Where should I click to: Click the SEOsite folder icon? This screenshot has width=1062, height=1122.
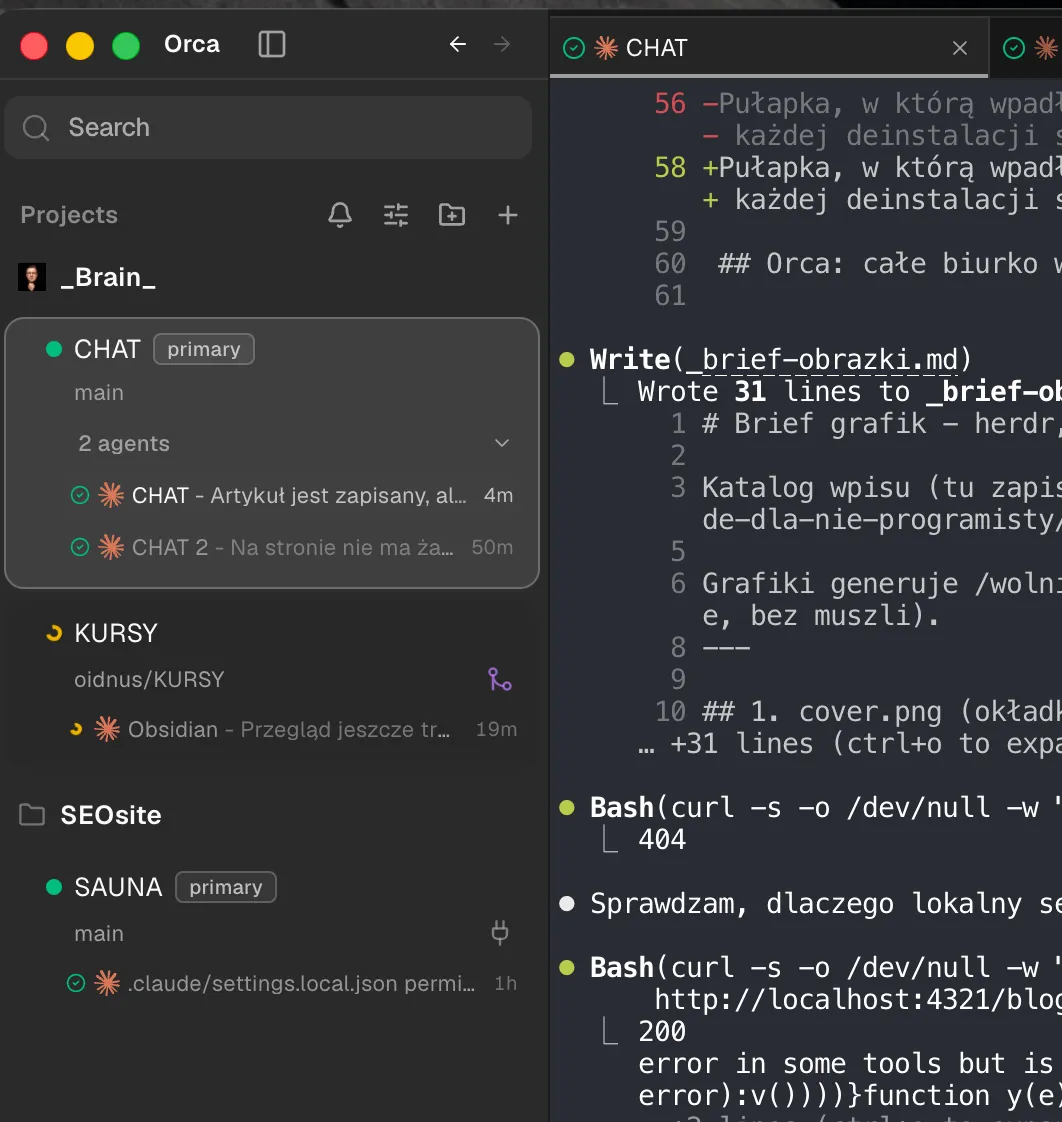coord(31,815)
